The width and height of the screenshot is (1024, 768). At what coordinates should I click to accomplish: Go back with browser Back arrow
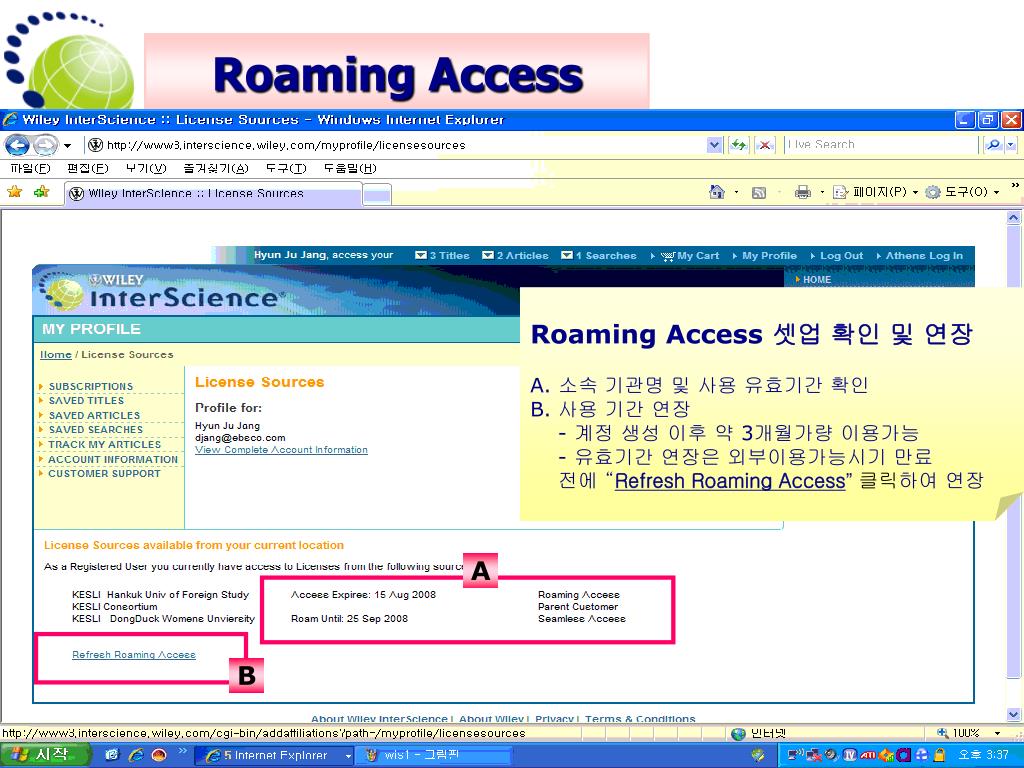click(18, 145)
